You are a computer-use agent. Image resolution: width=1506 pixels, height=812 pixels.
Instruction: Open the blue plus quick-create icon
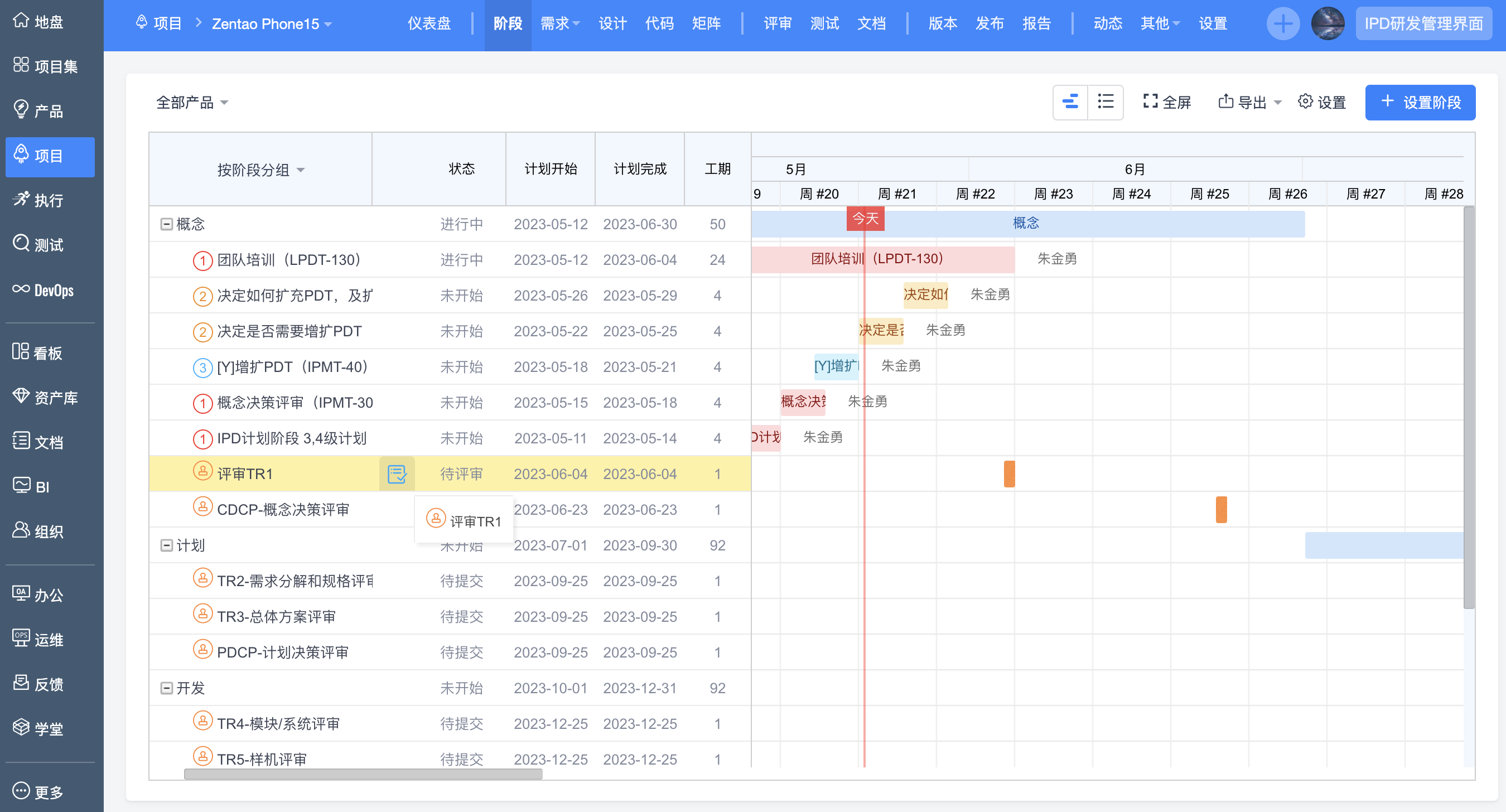coord(1283,24)
